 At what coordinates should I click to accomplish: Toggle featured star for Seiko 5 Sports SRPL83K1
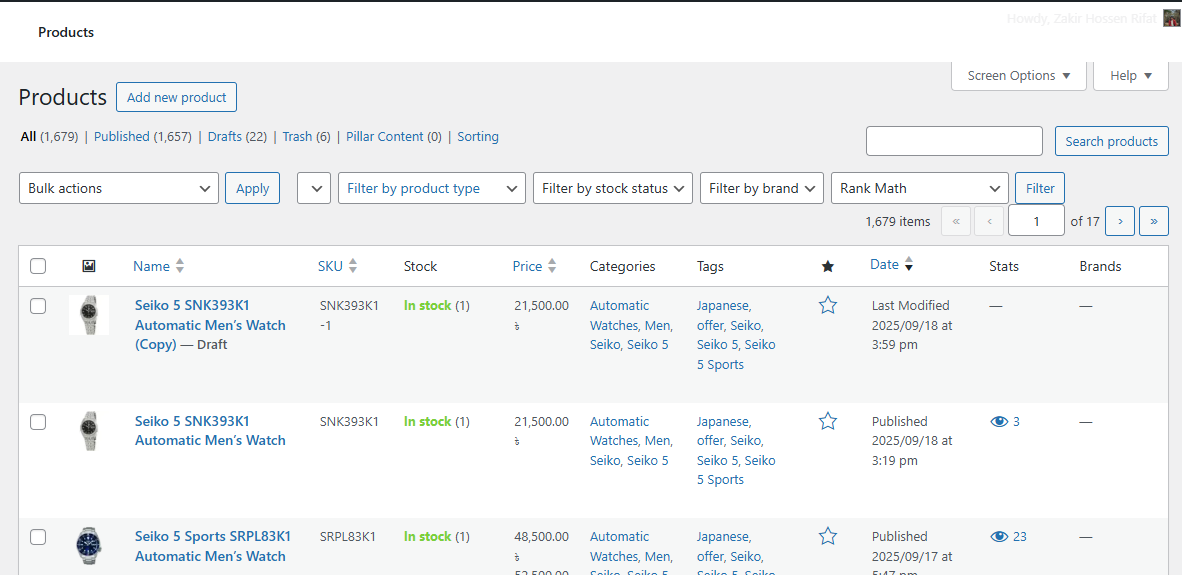click(827, 537)
